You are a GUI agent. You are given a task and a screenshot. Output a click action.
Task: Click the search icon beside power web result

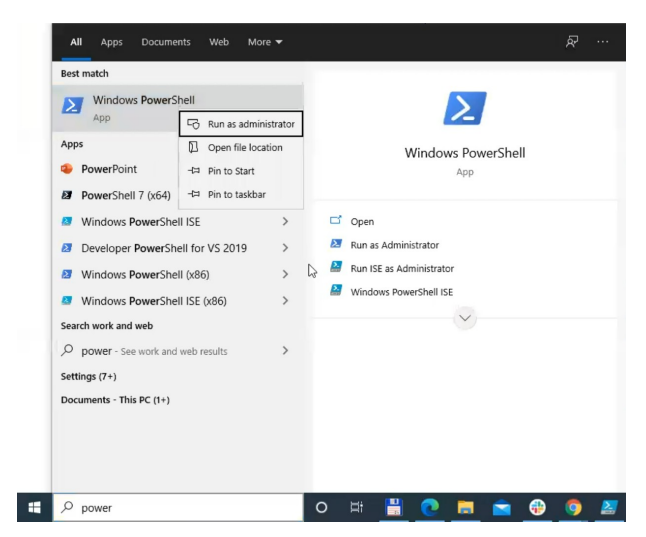tap(67, 351)
